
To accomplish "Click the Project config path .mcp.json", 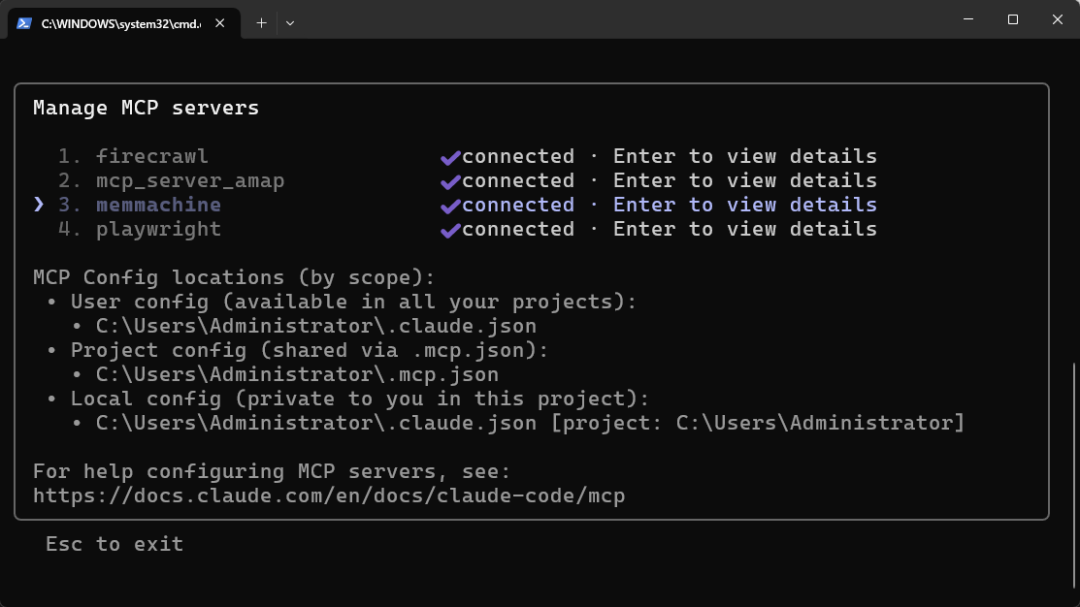I will [x=297, y=374].
